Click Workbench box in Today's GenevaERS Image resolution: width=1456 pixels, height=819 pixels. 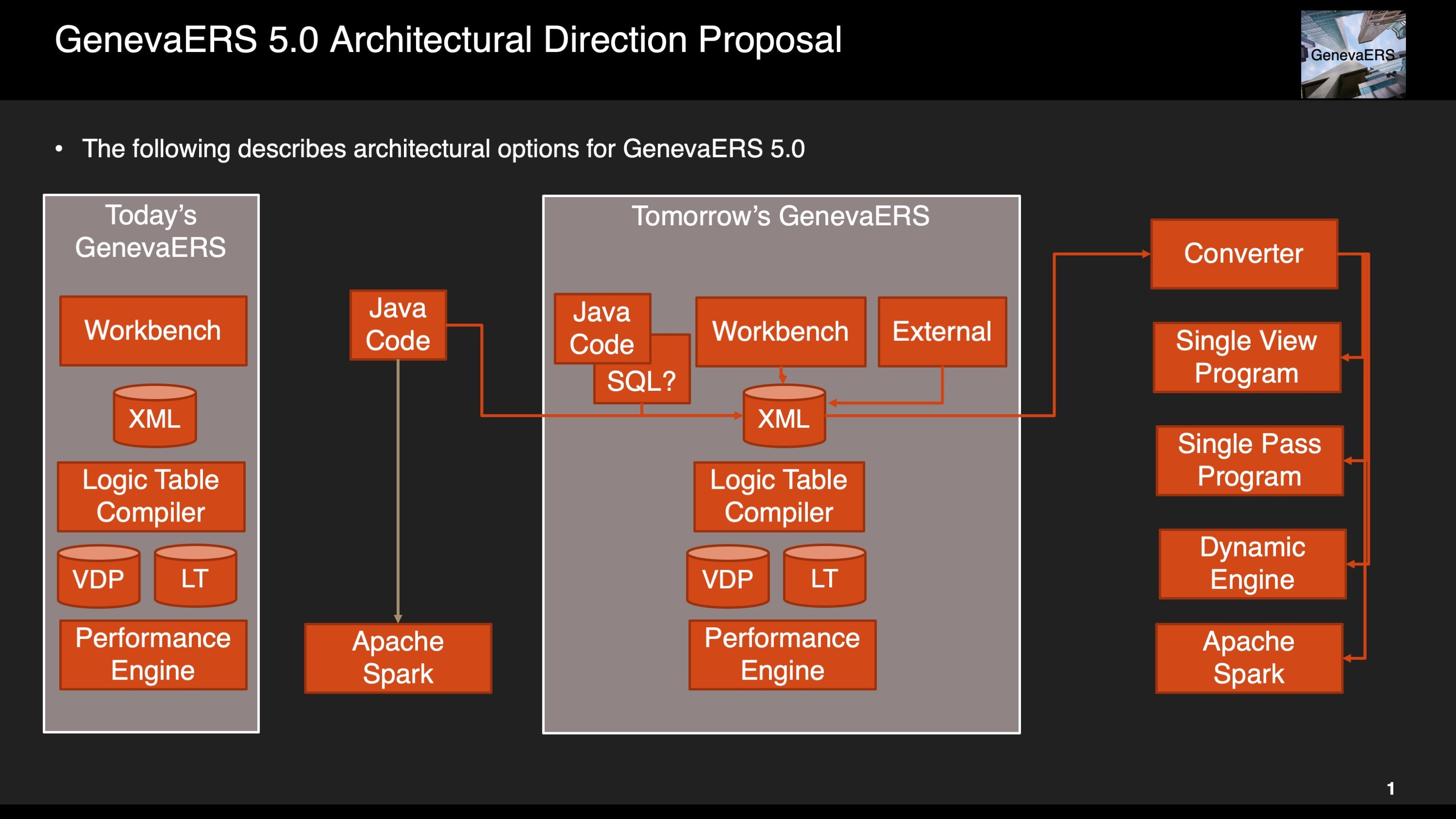[x=153, y=331]
